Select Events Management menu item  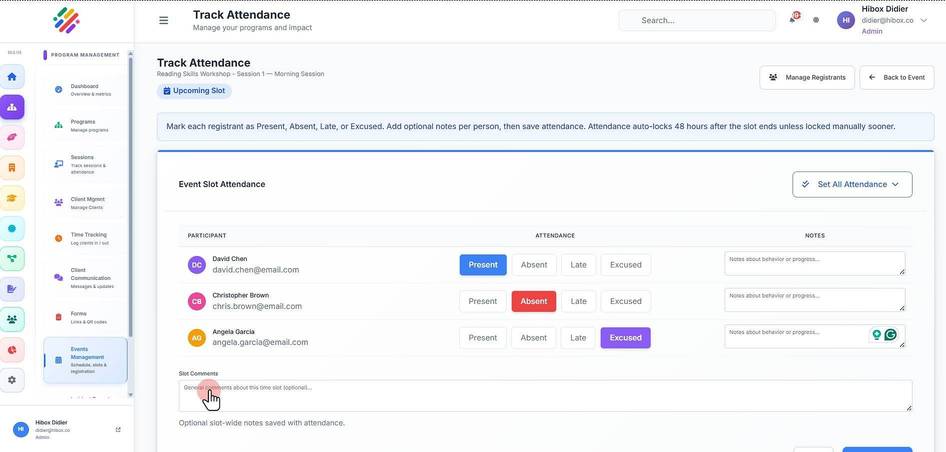click(86, 360)
